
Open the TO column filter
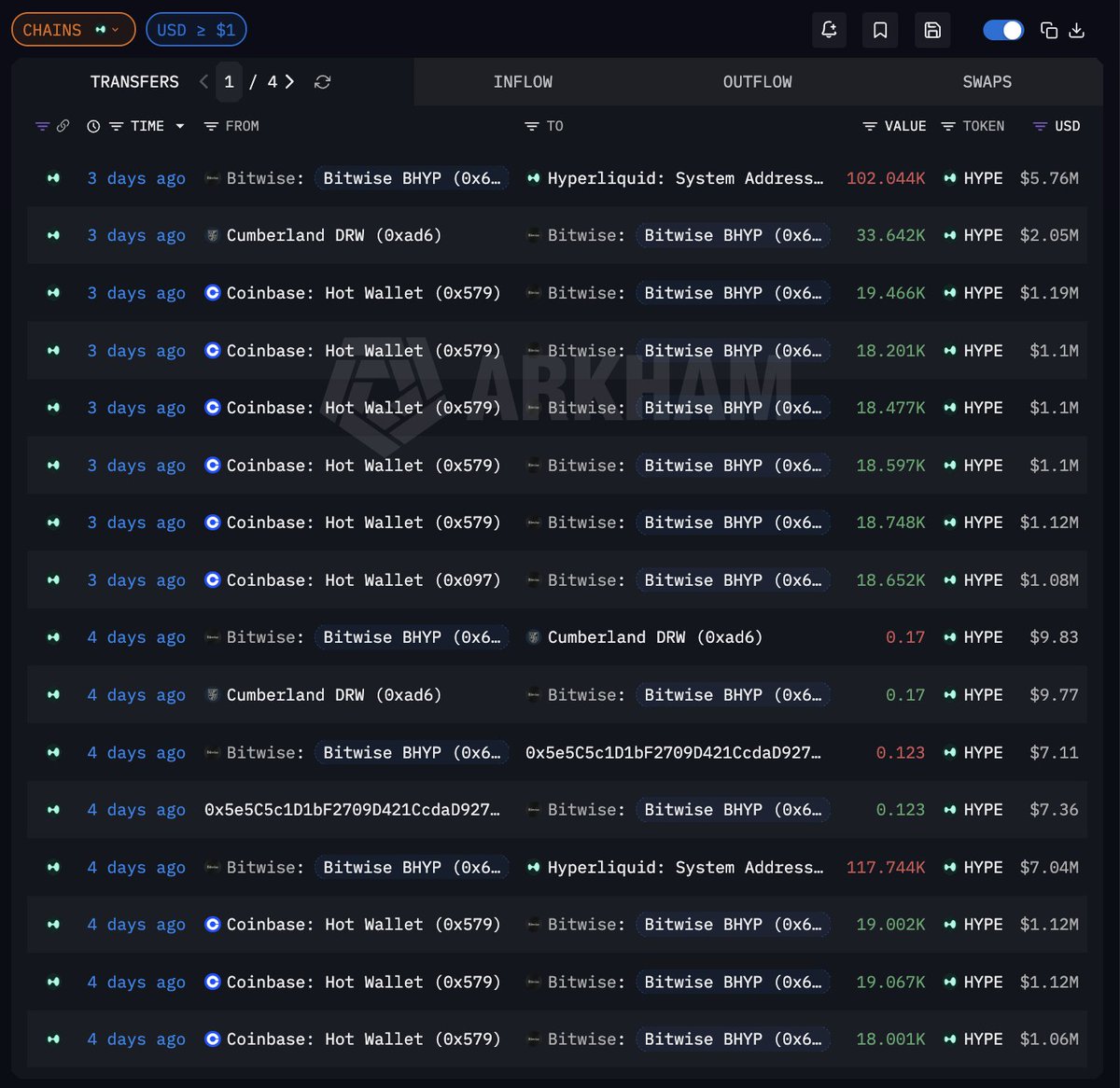click(532, 126)
